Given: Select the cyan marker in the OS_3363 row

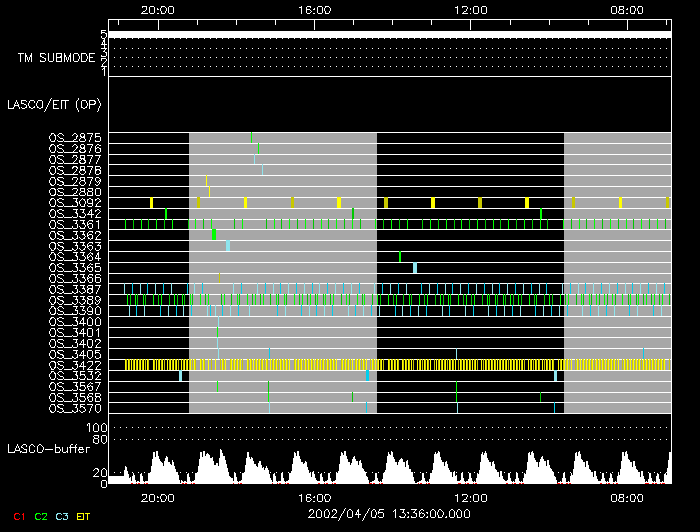Looking at the screenshot, I should tap(228, 245).
